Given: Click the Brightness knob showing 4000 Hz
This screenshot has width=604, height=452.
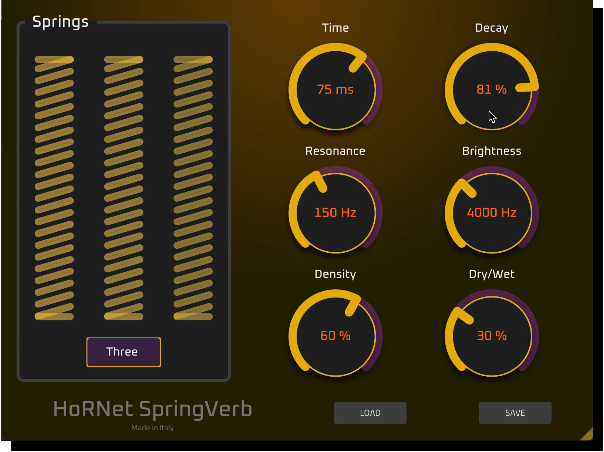Looking at the screenshot, I should [492, 212].
